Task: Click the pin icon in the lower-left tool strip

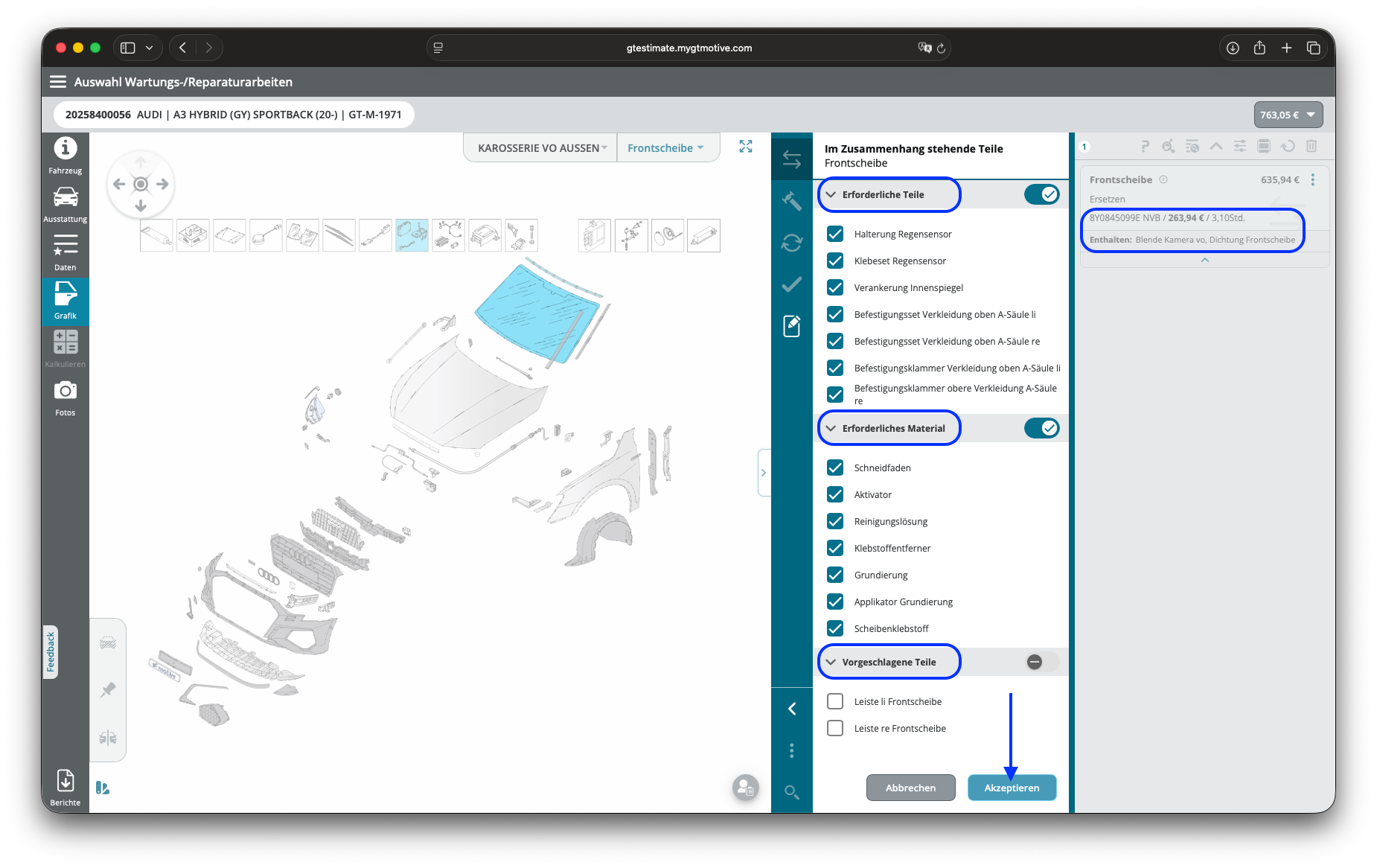Action: point(108,690)
